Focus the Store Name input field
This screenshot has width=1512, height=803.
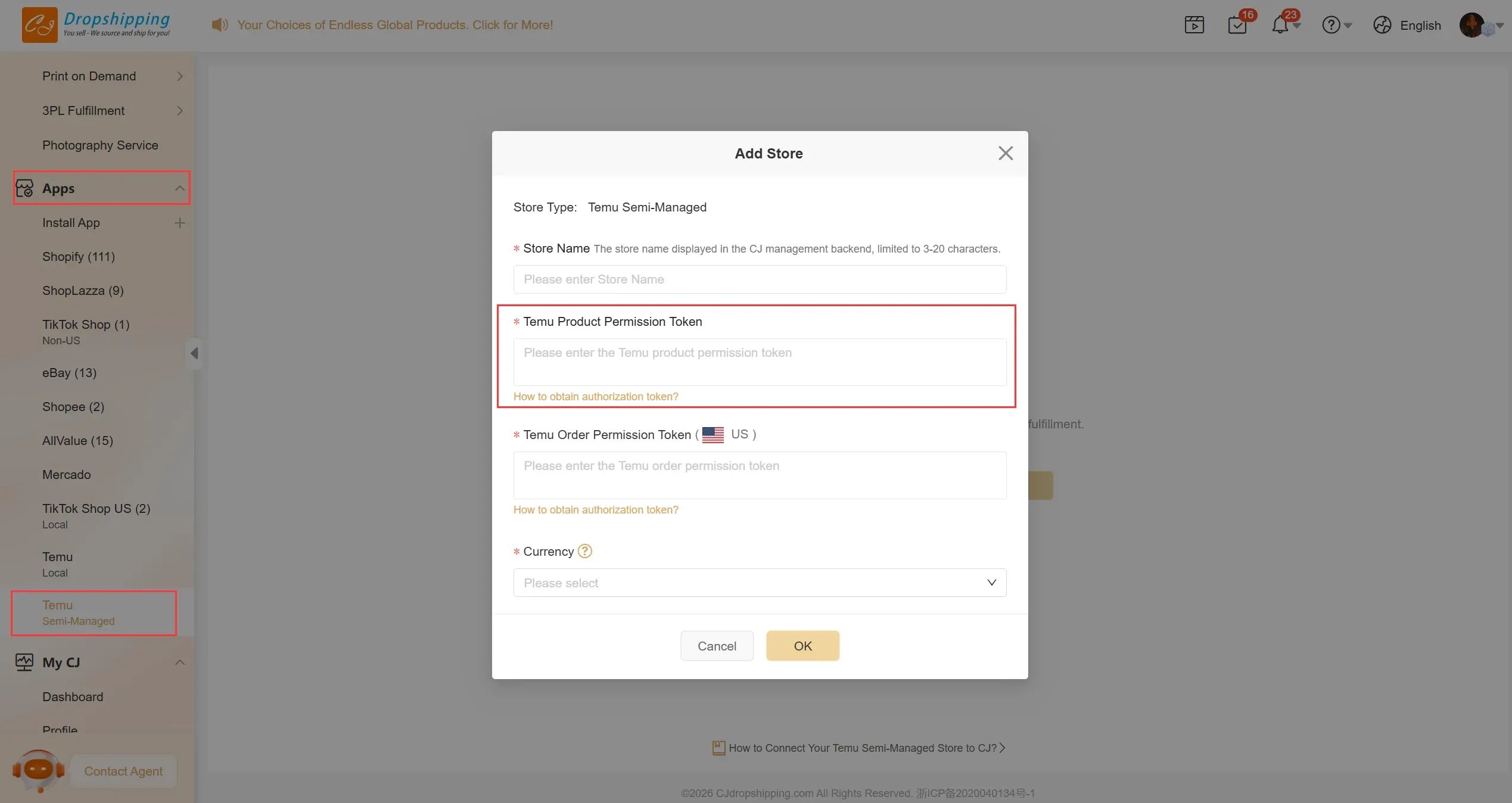tap(760, 279)
